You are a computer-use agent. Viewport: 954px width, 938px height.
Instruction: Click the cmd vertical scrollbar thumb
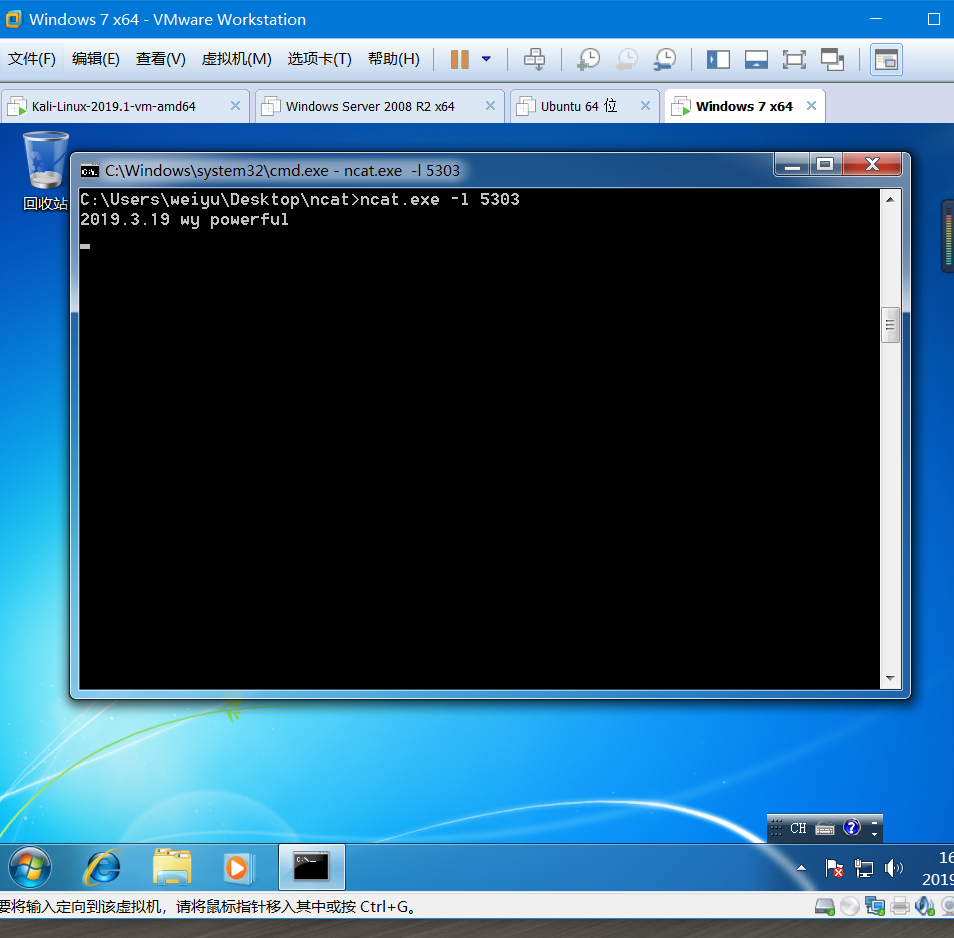tap(890, 325)
